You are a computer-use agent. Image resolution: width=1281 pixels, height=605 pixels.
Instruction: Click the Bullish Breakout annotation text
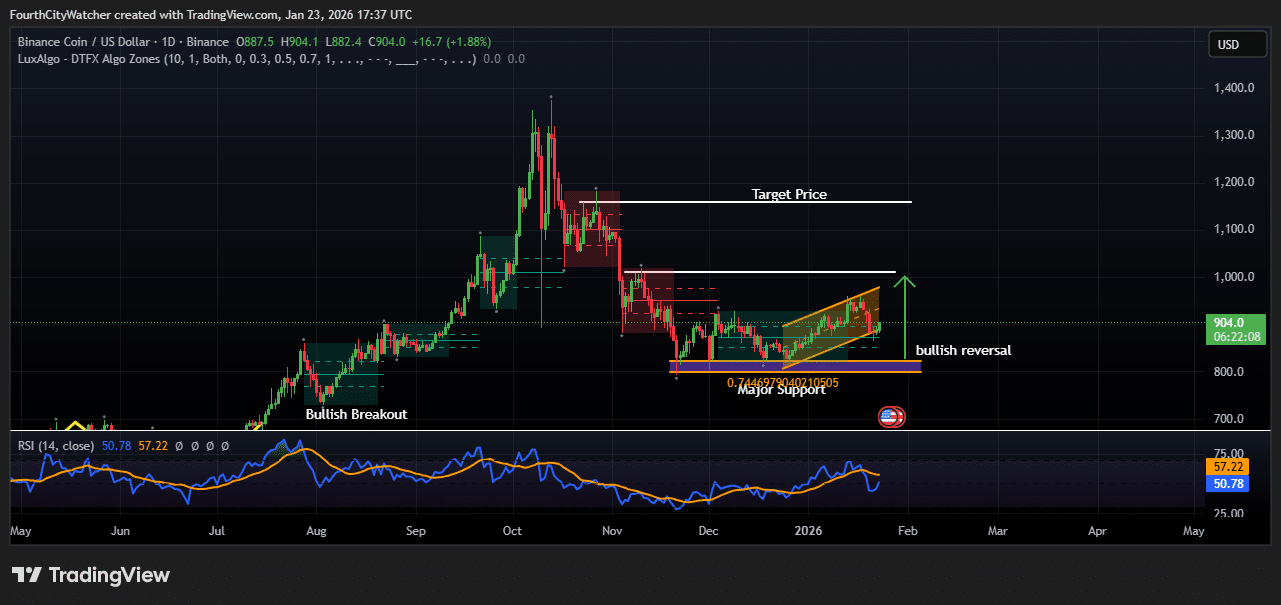coord(356,414)
